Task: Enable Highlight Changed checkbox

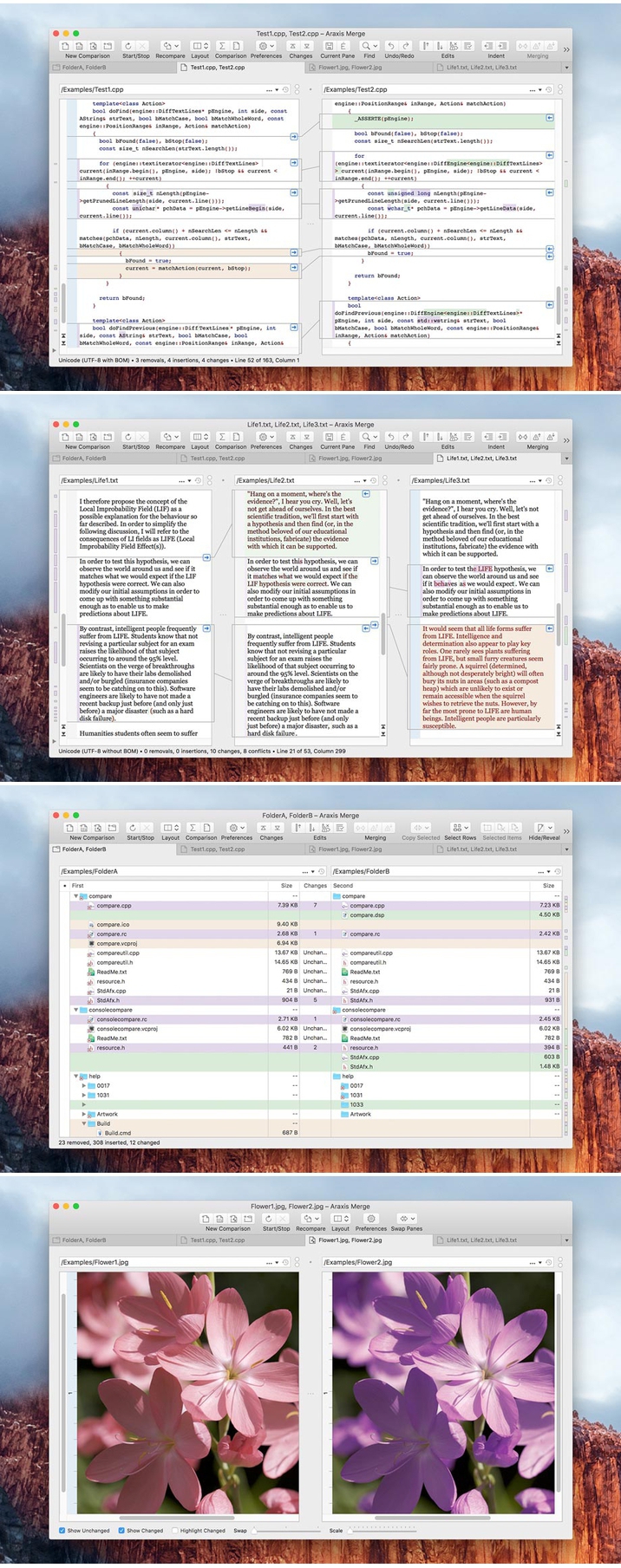Action: point(175,1530)
